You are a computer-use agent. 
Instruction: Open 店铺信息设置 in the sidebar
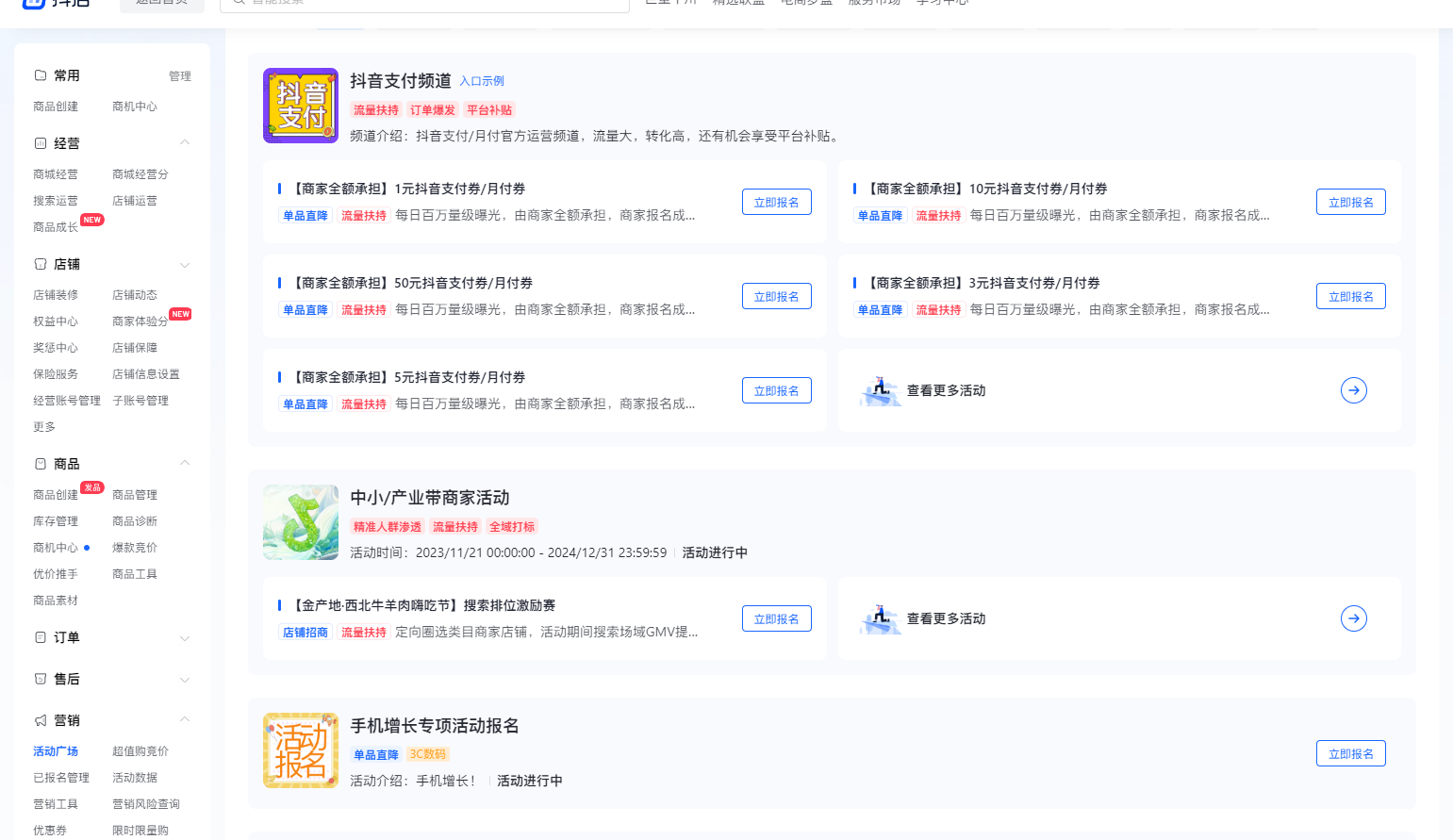[x=146, y=374]
